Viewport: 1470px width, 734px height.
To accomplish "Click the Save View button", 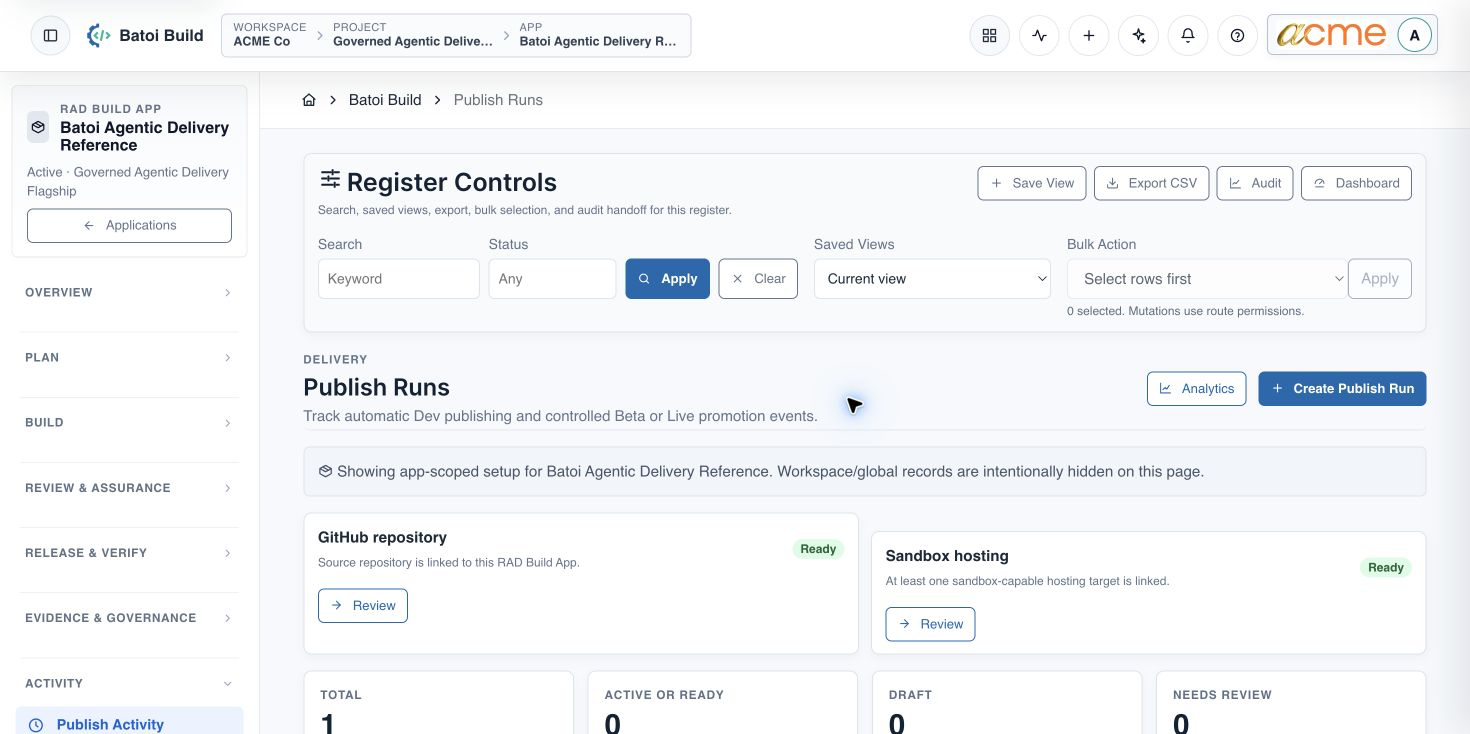I will (x=1032, y=183).
